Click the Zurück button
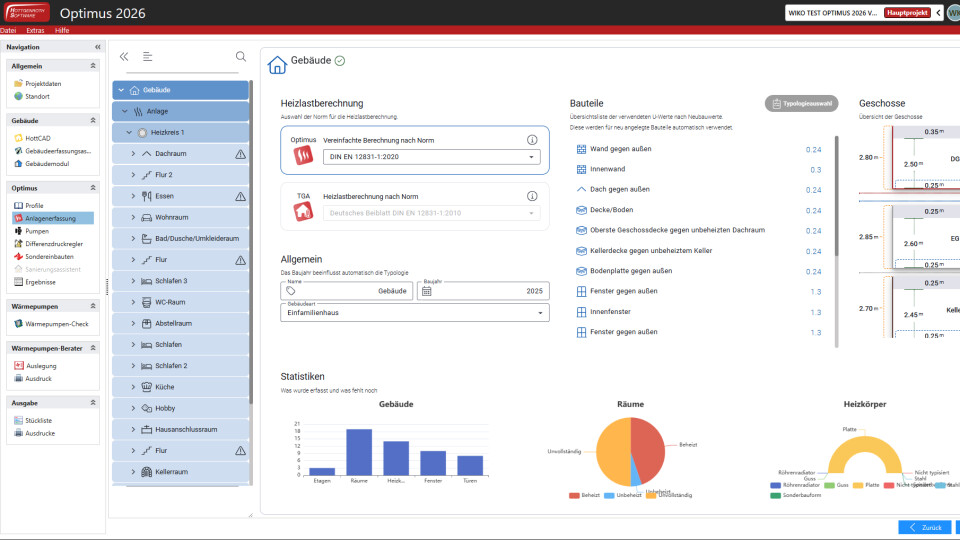Viewport: 960px width, 540px height. click(x=924, y=527)
